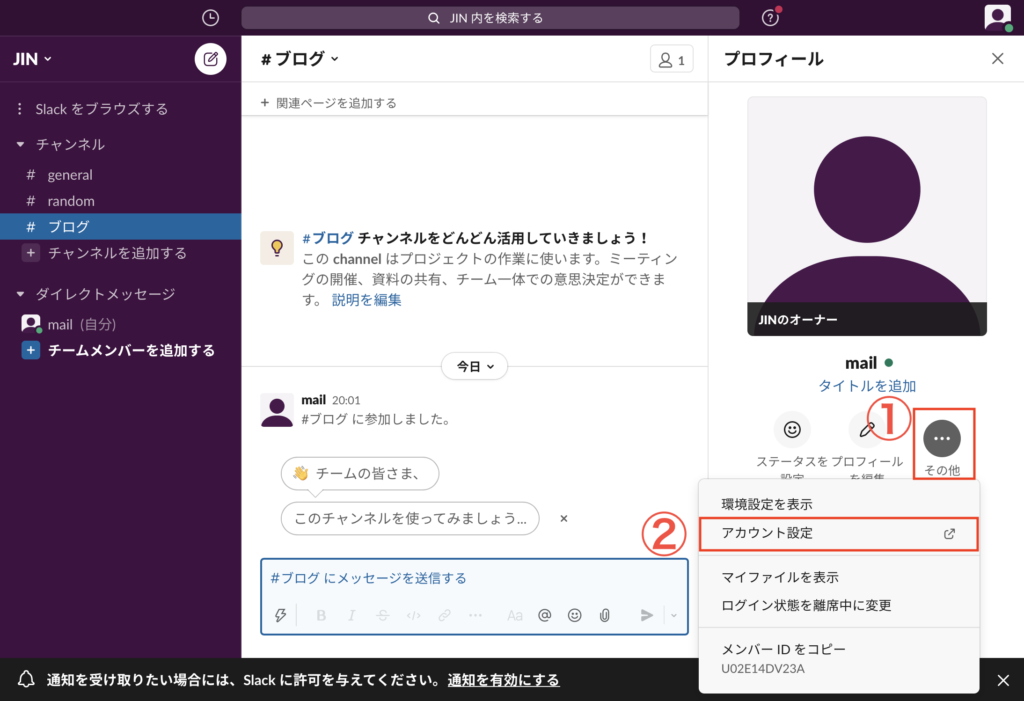Viewport: 1024px width, 701px height.
Task: Select メンバー ID をコピー menu item
Action: point(839,658)
